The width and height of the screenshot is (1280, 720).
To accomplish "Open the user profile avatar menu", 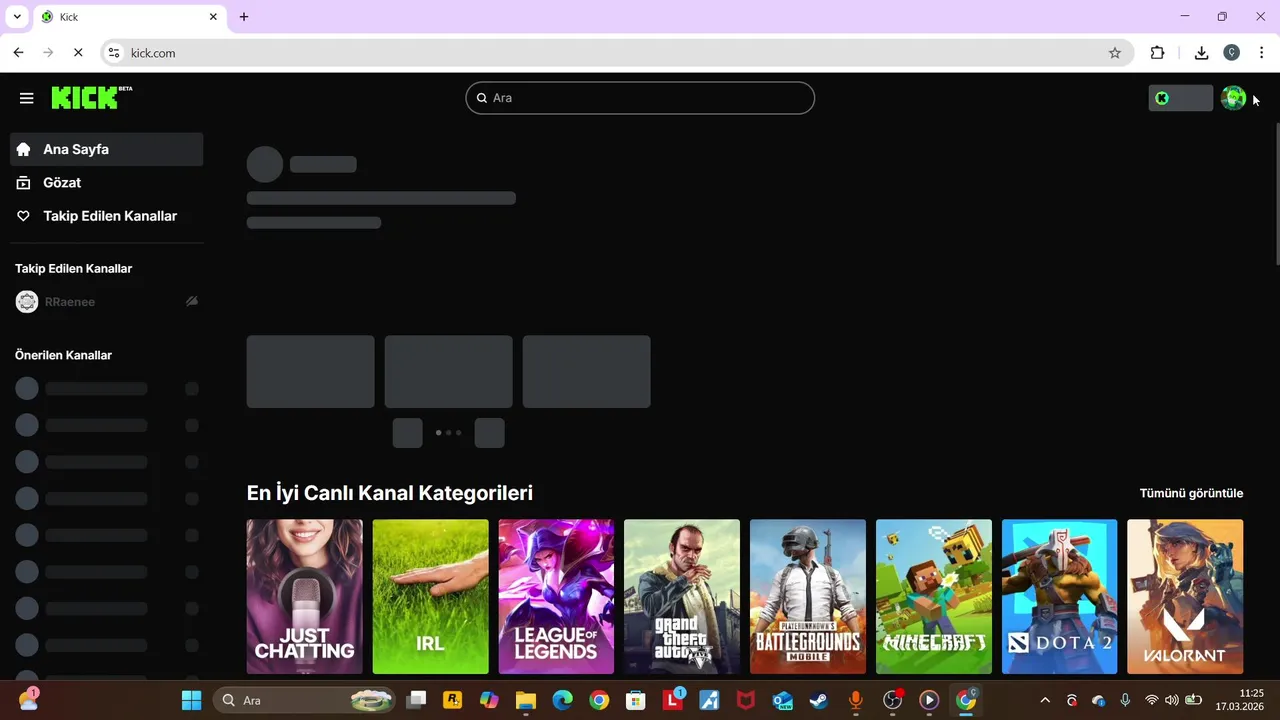I will point(1234,98).
